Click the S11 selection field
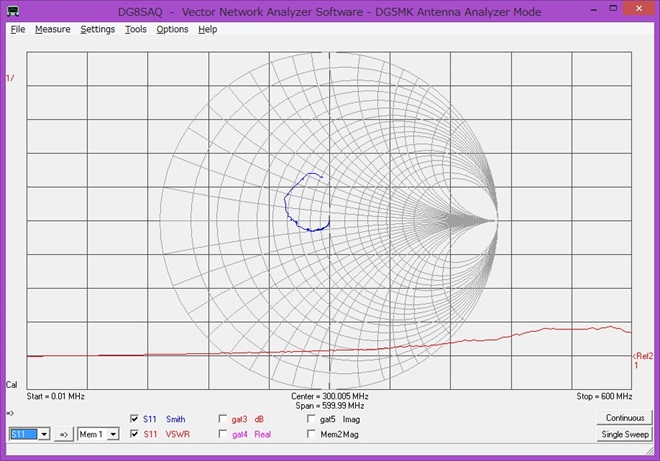 pyautogui.click(x=24, y=434)
